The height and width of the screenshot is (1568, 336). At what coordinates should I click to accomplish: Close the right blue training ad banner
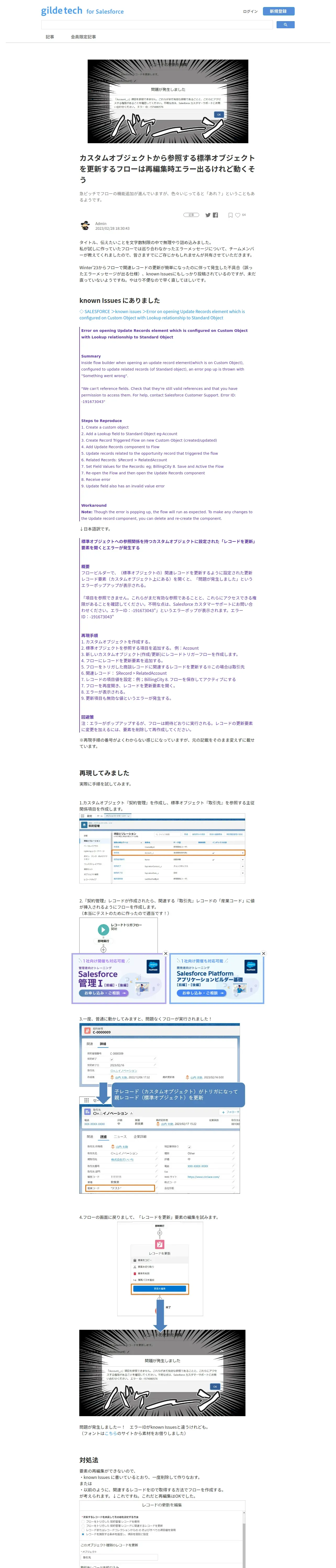(x=264, y=953)
